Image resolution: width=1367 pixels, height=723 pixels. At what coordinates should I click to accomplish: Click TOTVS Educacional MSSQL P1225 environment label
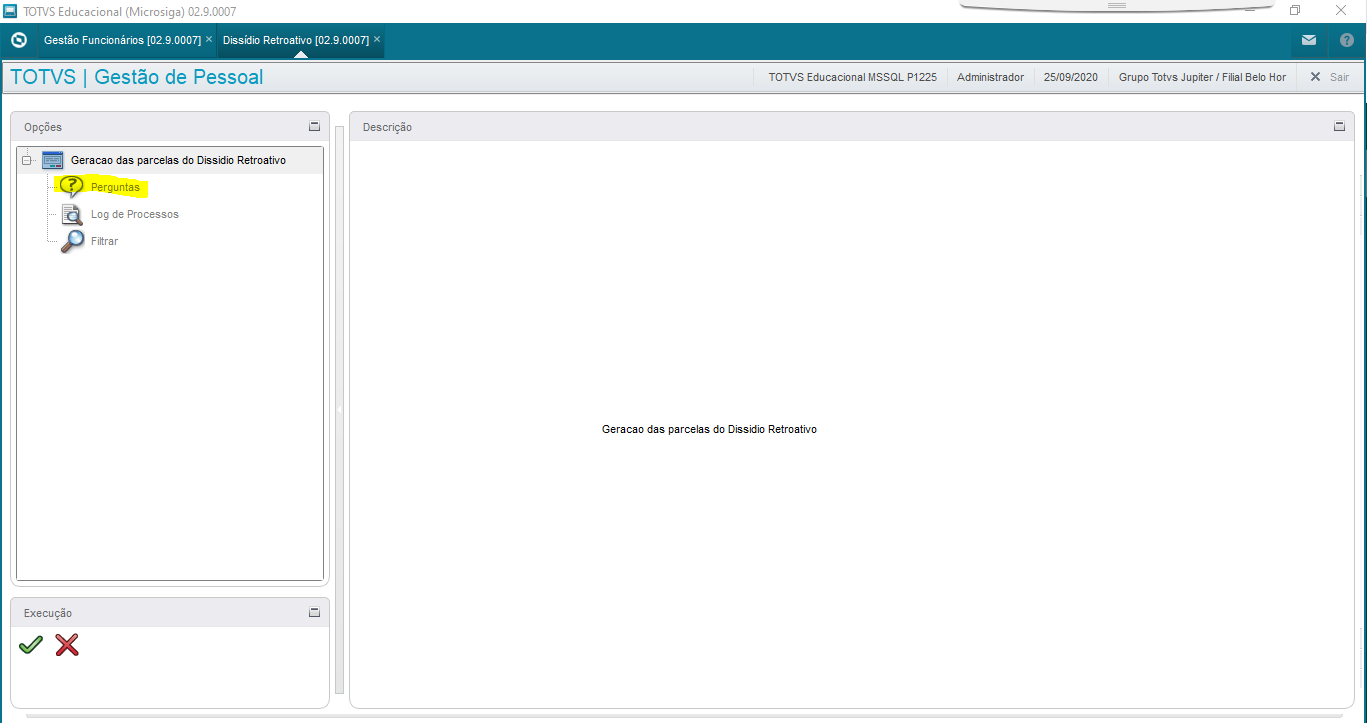[x=852, y=77]
